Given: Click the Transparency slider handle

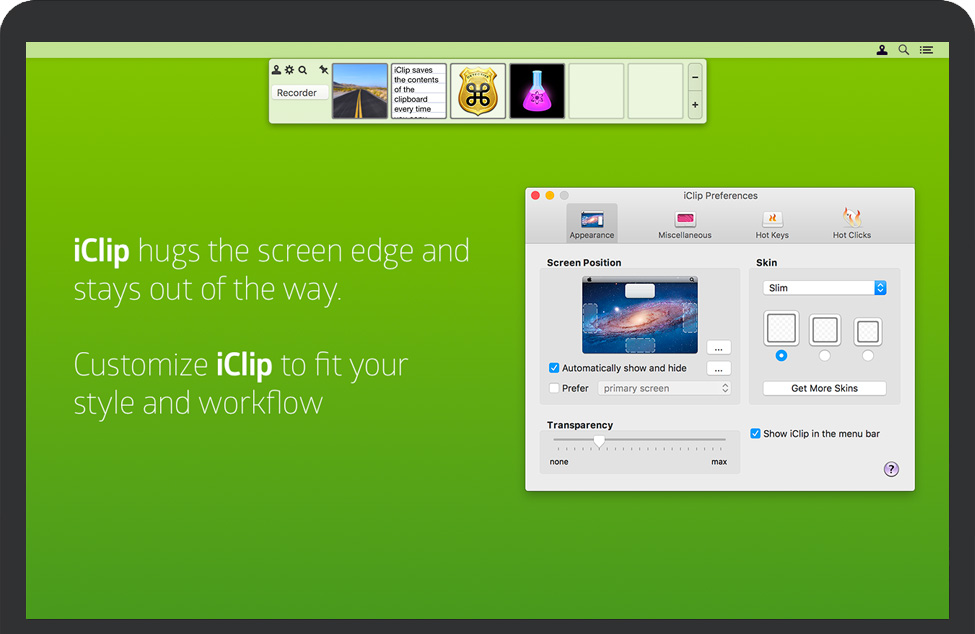Looking at the screenshot, I should click(599, 440).
